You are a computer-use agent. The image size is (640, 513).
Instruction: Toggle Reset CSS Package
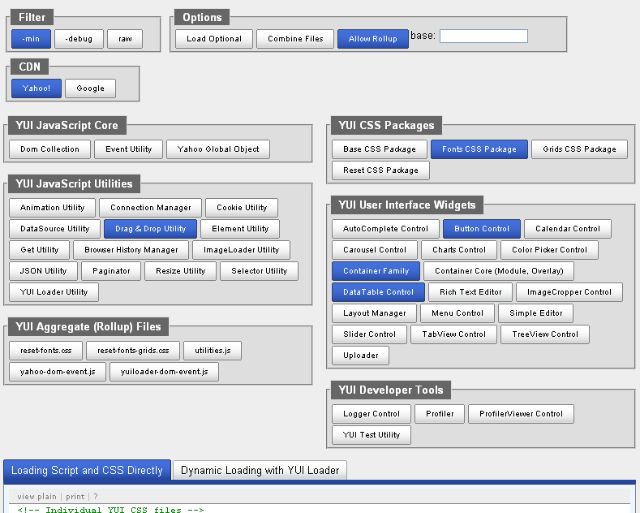[381, 170]
